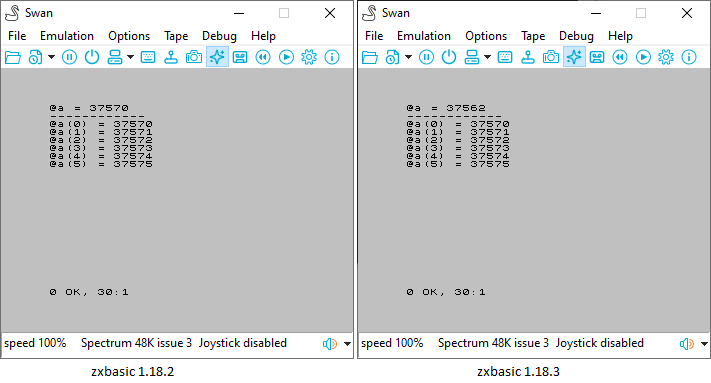Open Tape menu in left Swan window
Screen dimensions: 711x383
tap(176, 36)
